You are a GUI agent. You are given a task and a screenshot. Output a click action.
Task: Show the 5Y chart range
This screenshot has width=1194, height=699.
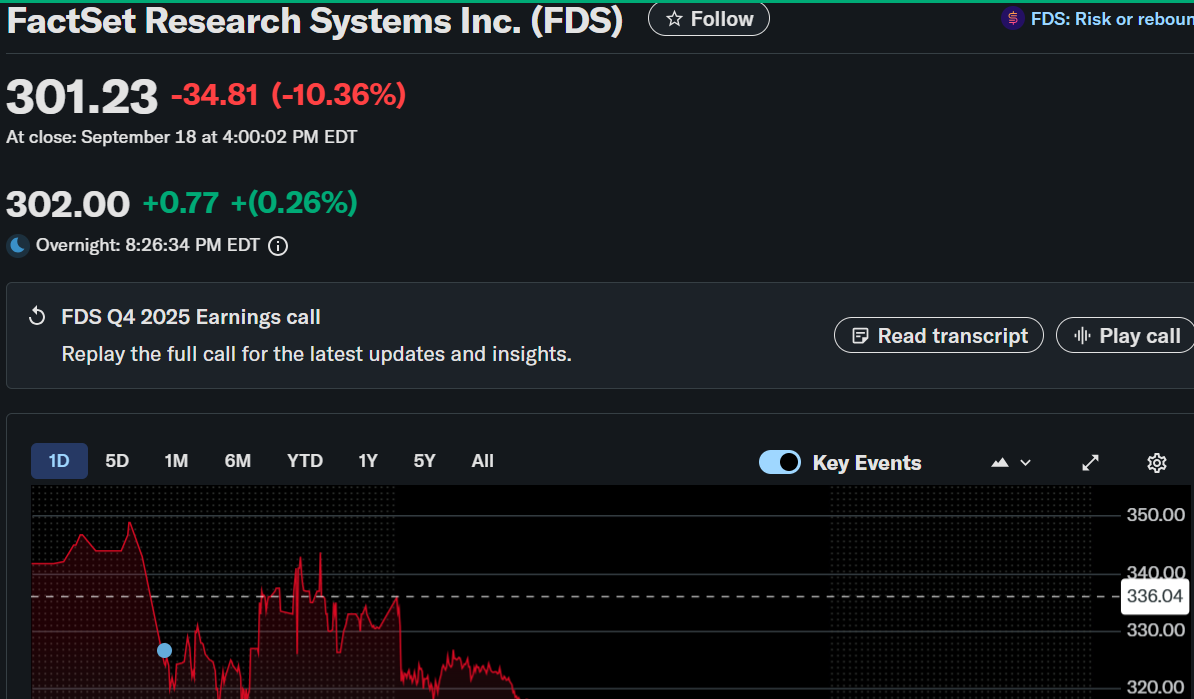424,461
